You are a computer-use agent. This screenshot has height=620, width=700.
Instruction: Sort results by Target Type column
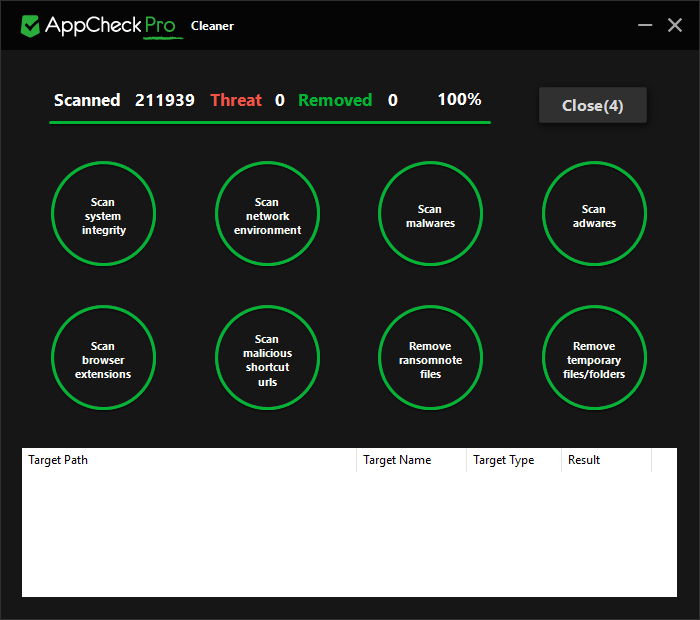point(512,460)
